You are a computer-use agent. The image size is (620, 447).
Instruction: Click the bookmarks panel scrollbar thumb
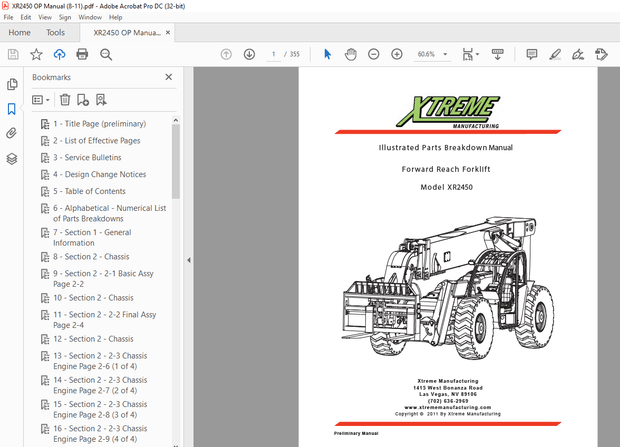tap(176, 161)
